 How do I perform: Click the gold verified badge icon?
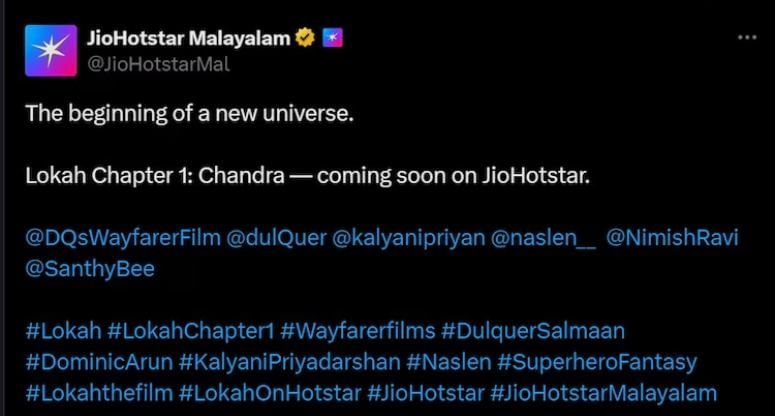tap(305, 38)
